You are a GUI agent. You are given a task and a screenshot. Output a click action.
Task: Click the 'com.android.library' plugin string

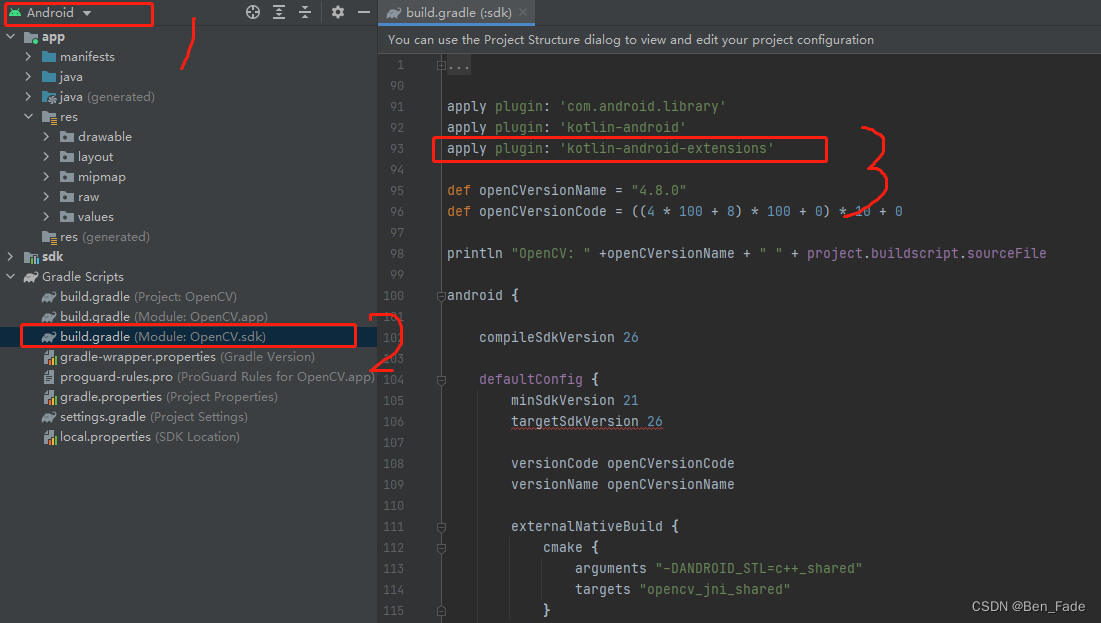click(x=642, y=106)
